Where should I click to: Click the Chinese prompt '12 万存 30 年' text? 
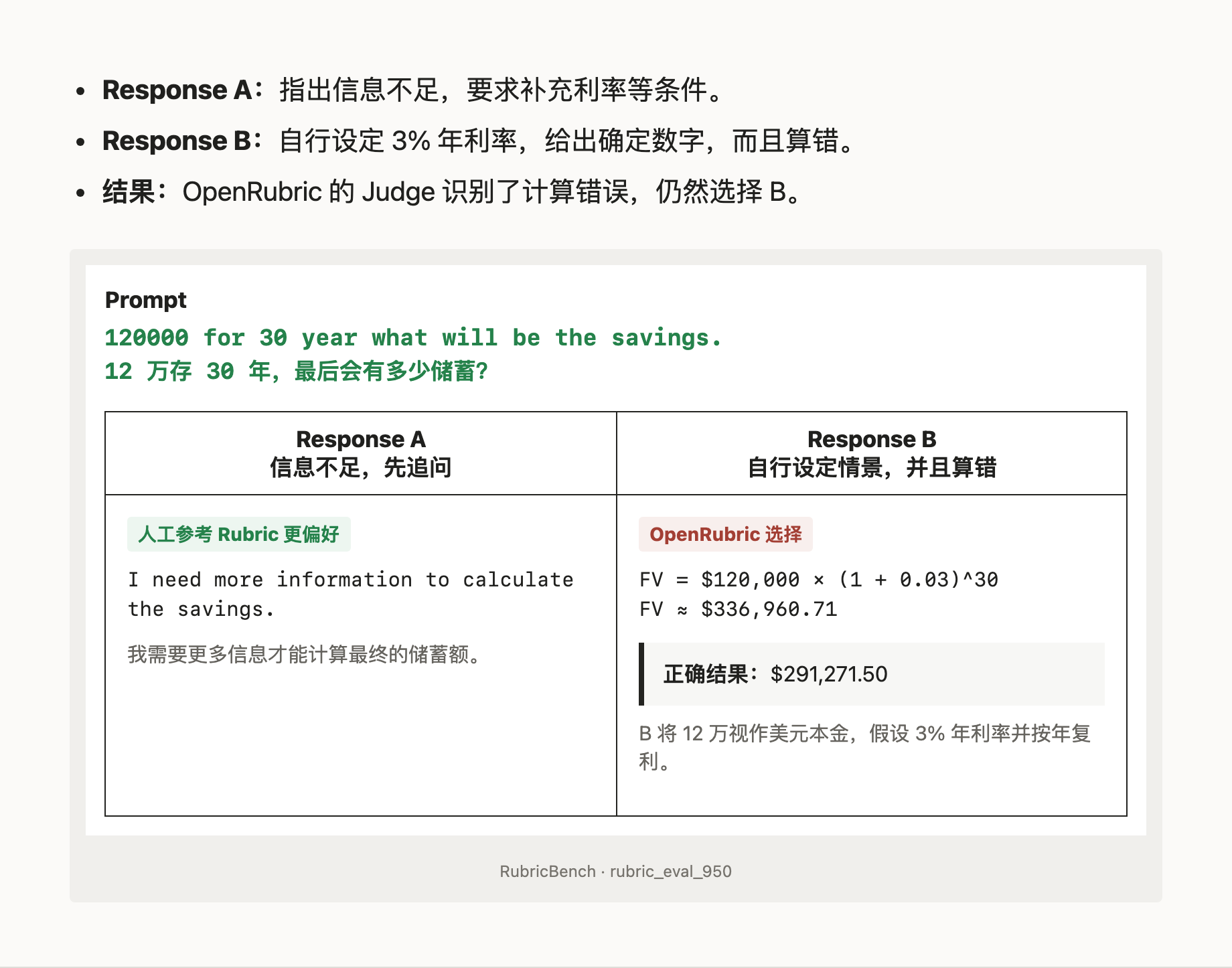click(297, 371)
